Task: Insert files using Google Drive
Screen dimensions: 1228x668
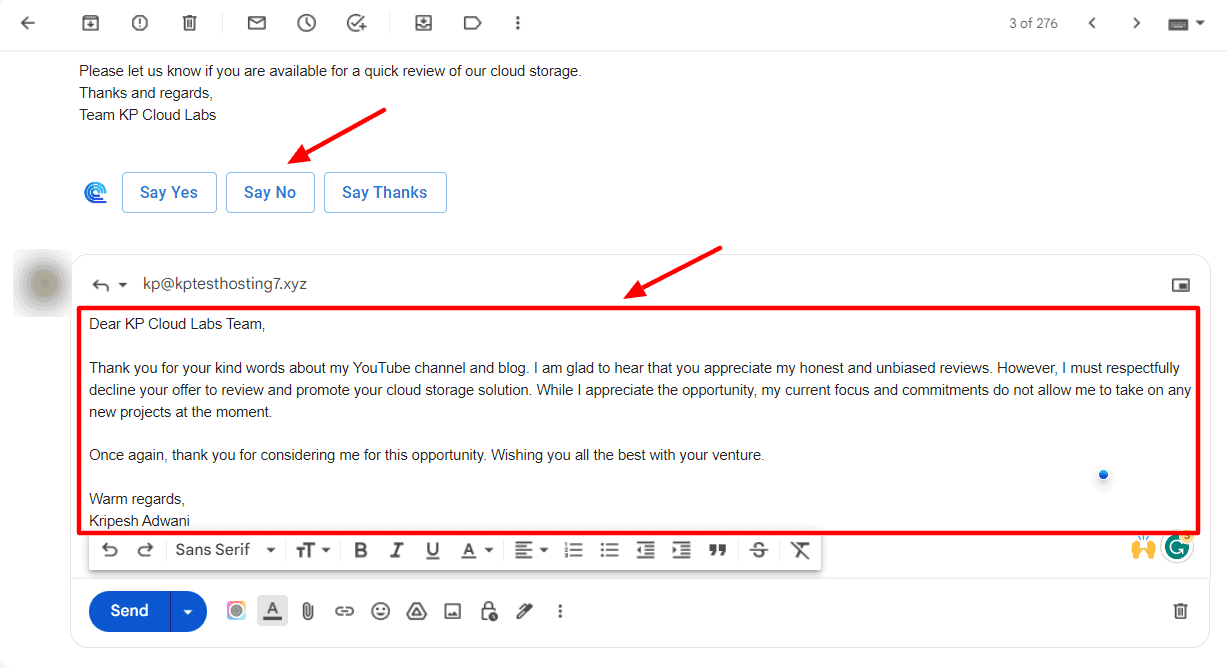Action: [x=416, y=611]
